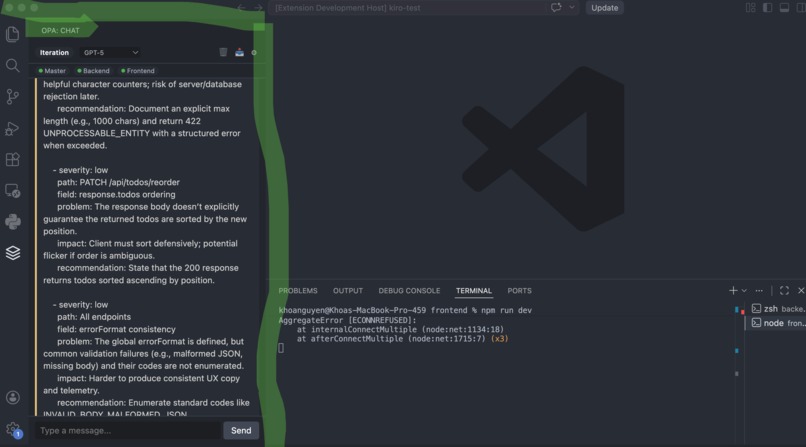This screenshot has width=806, height=447.
Task: Click 'UNPROCESSABLE_ENTITY' text in chat
Action: (98, 133)
